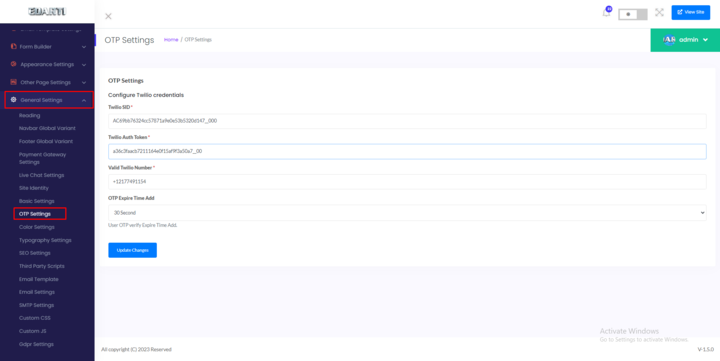The image size is (720, 361).
Task: Open the admin user dropdown
Action: tap(685, 40)
